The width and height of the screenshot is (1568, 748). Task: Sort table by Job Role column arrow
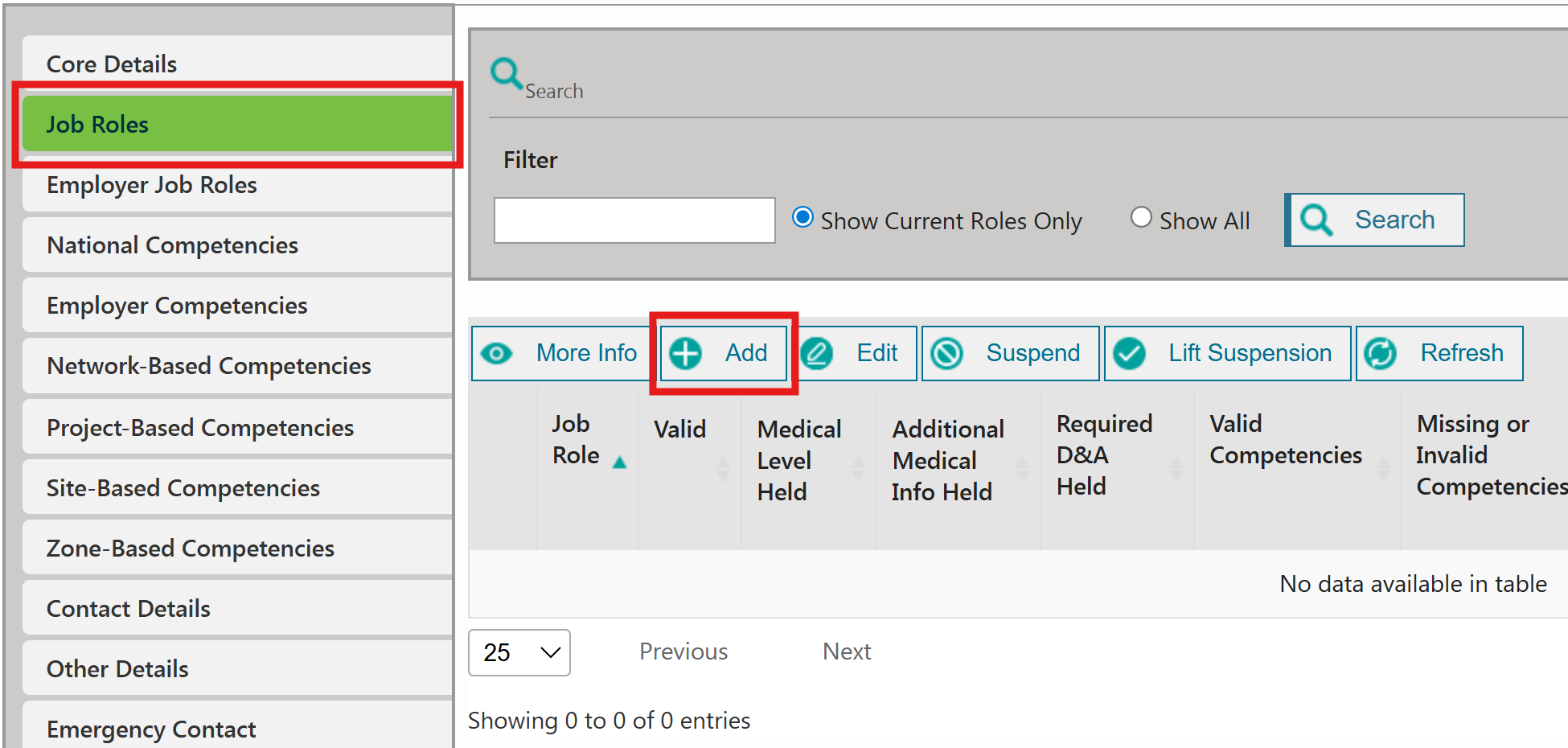tap(619, 462)
